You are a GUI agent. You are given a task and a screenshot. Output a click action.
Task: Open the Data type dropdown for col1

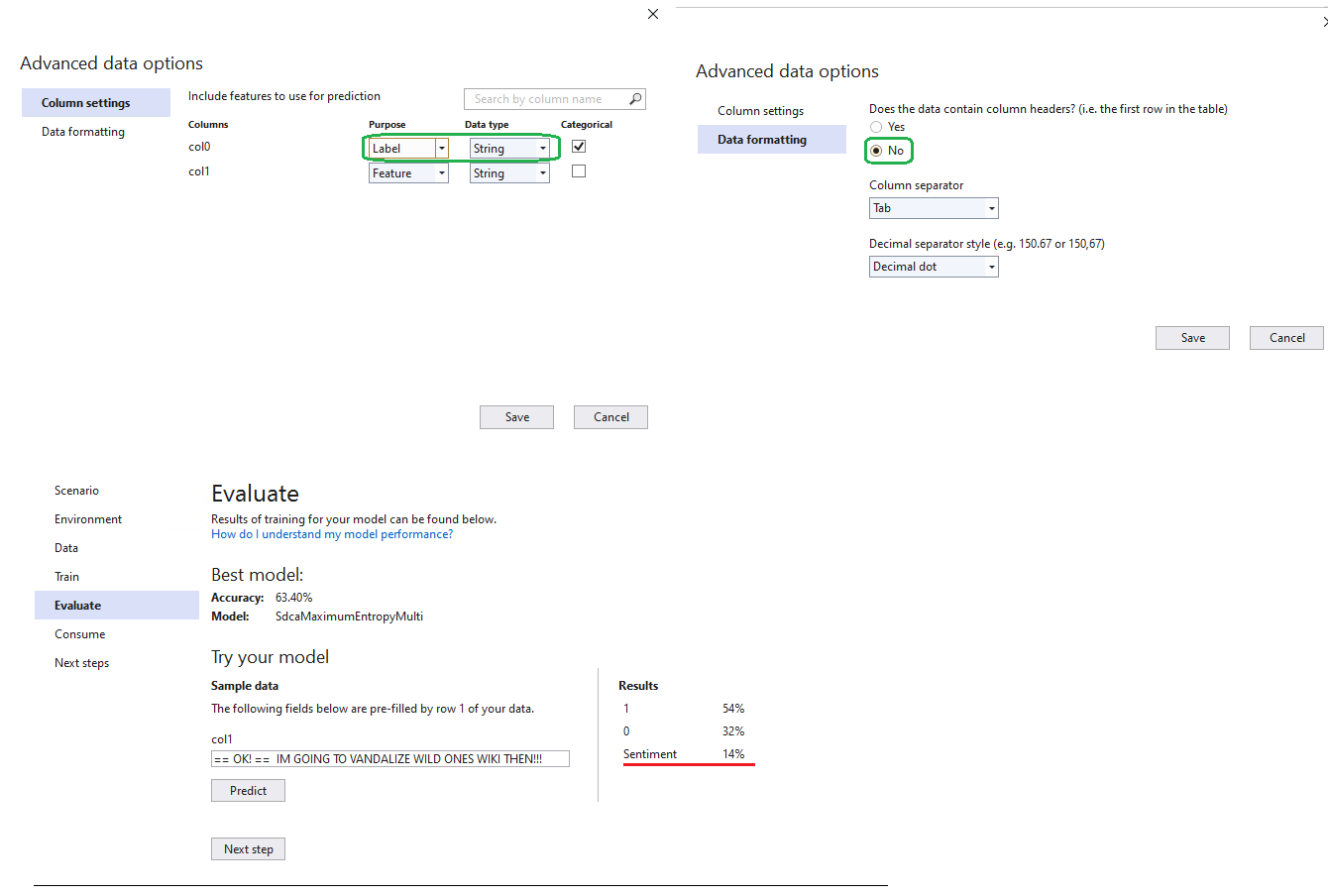coord(543,171)
